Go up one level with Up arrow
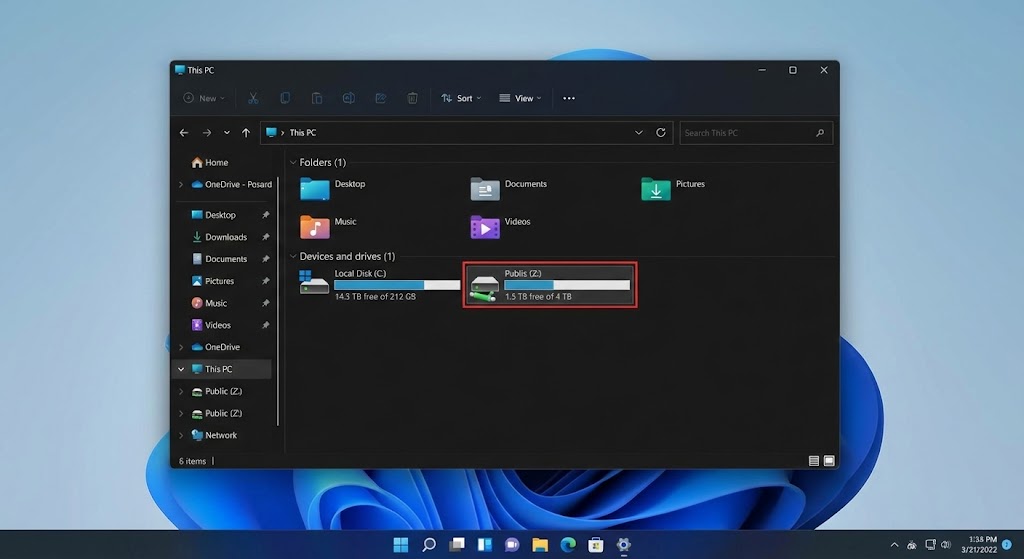Image resolution: width=1024 pixels, height=559 pixels. point(246,132)
